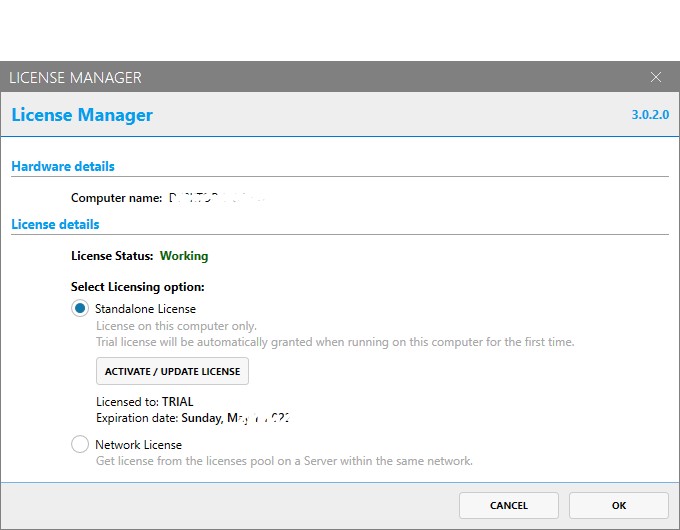Click the Select Licensing option label
This screenshot has width=680, height=530.
pos(138,287)
